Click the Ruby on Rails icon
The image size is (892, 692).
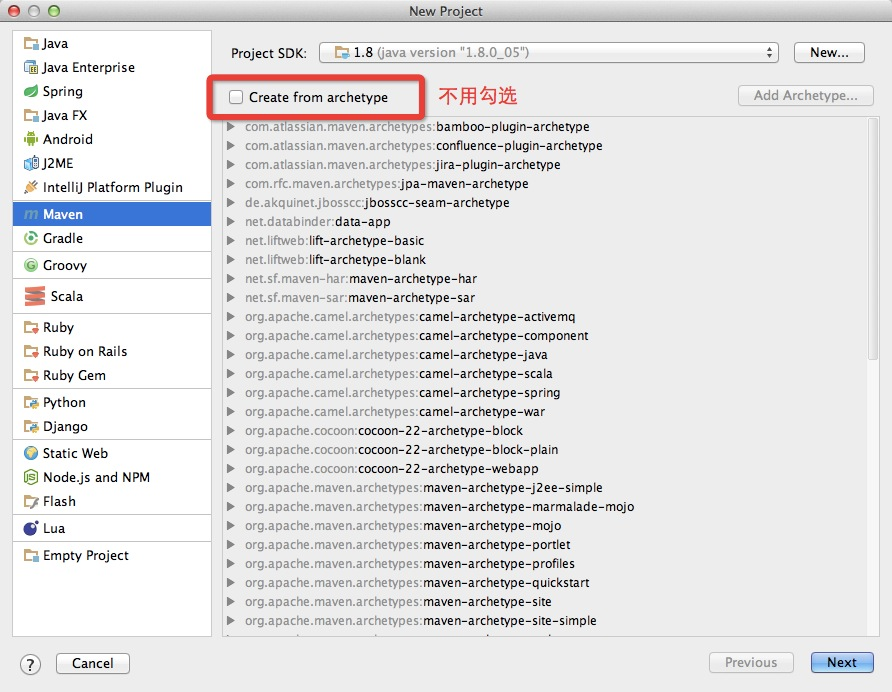click(31, 351)
